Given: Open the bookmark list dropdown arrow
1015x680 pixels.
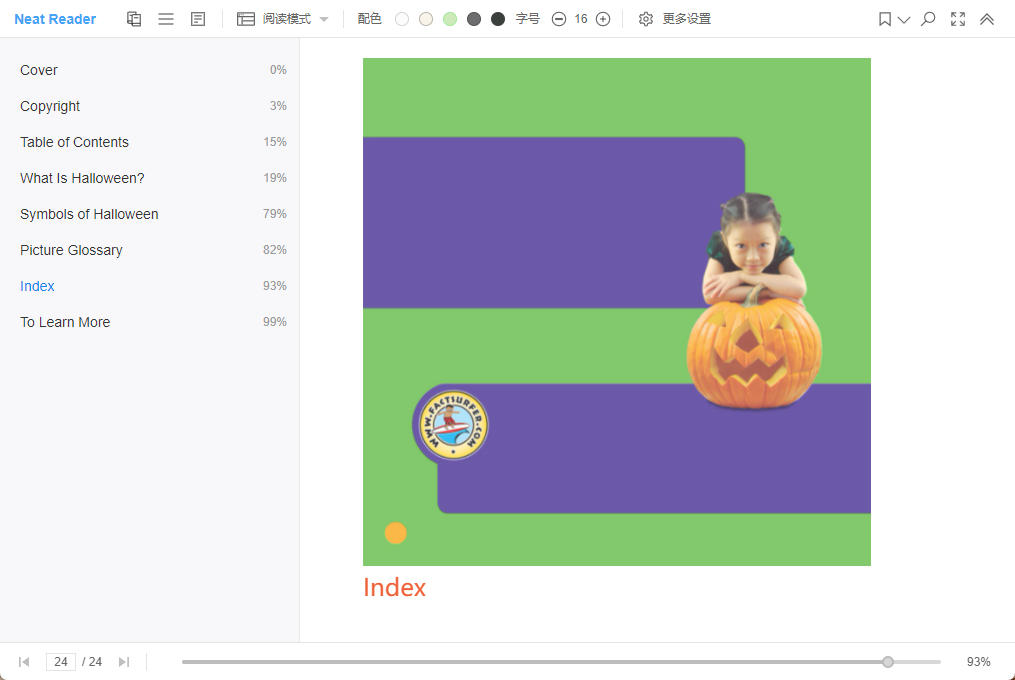Looking at the screenshot, I should point(905,18).
